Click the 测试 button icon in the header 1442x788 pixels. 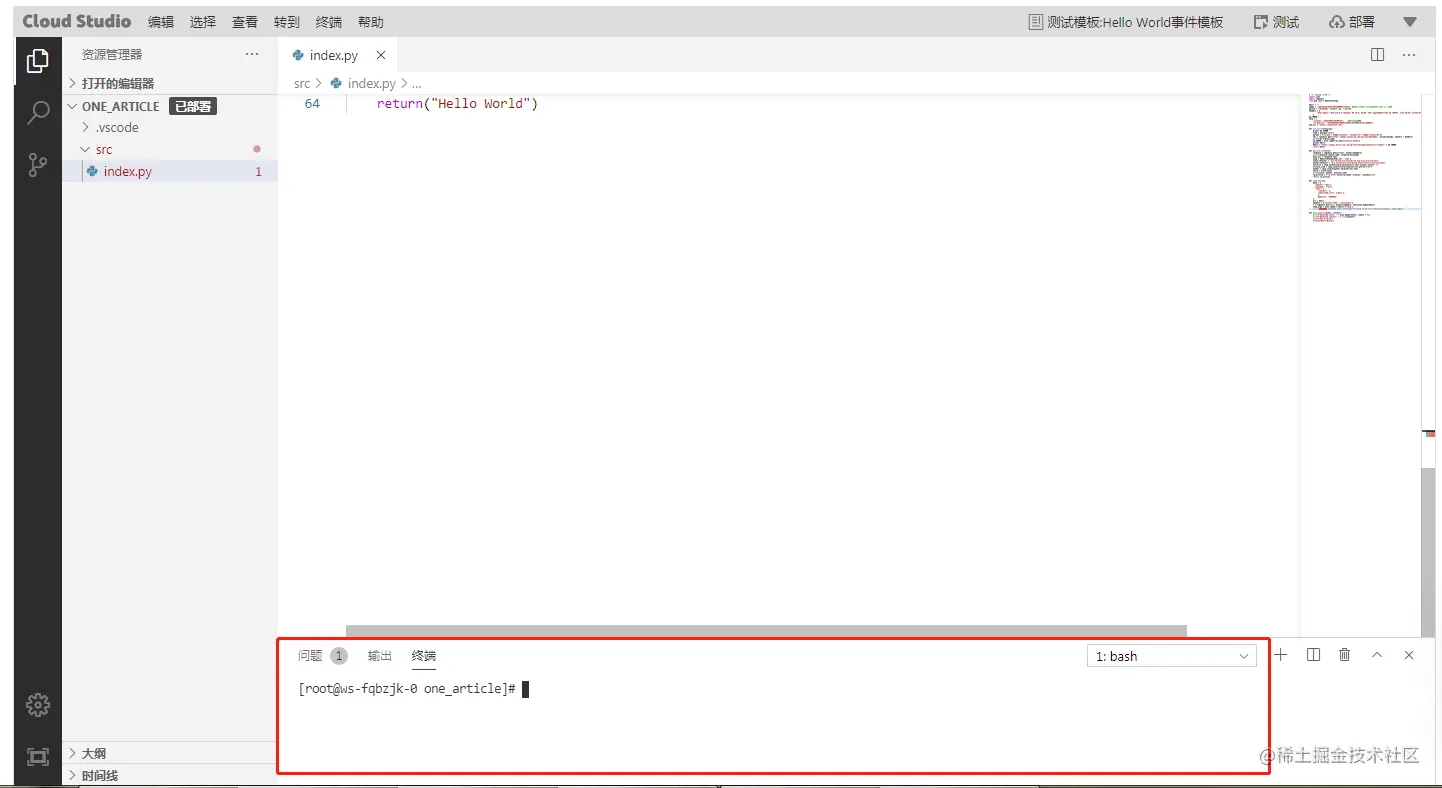point(1261,22)
